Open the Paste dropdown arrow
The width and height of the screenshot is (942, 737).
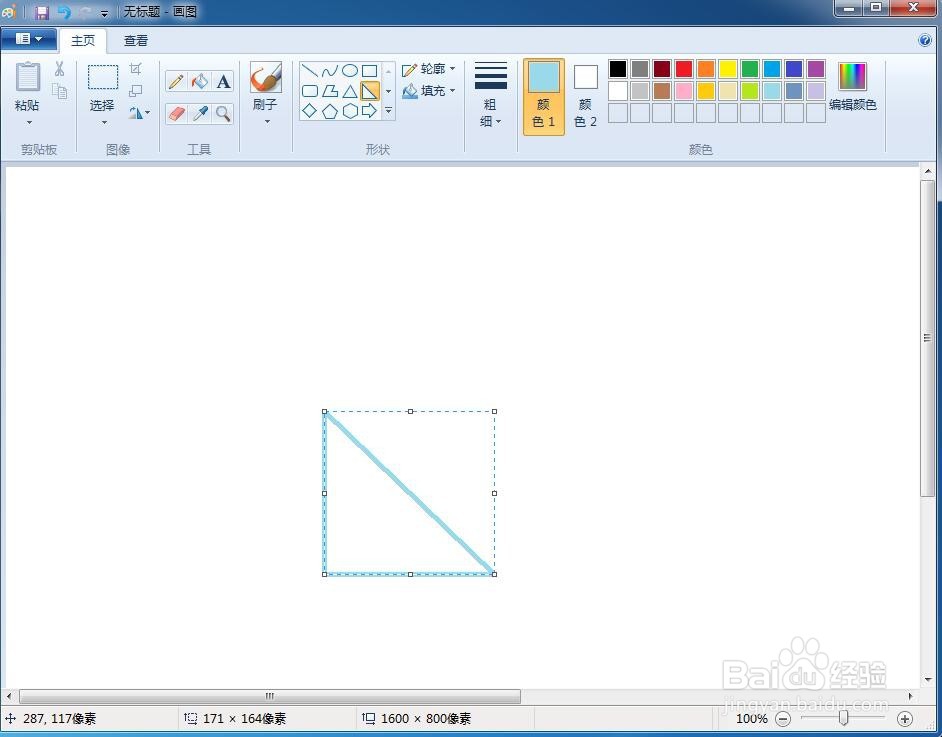28,123
